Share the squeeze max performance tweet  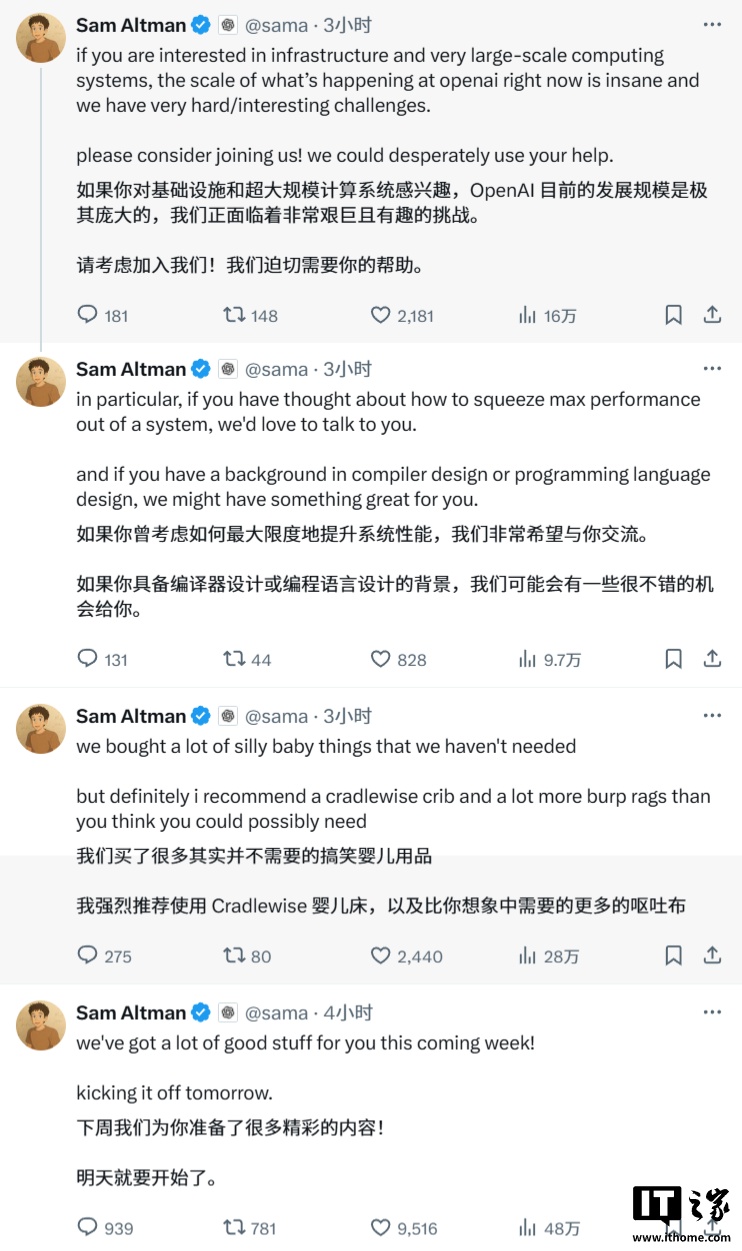pos(712,659)
